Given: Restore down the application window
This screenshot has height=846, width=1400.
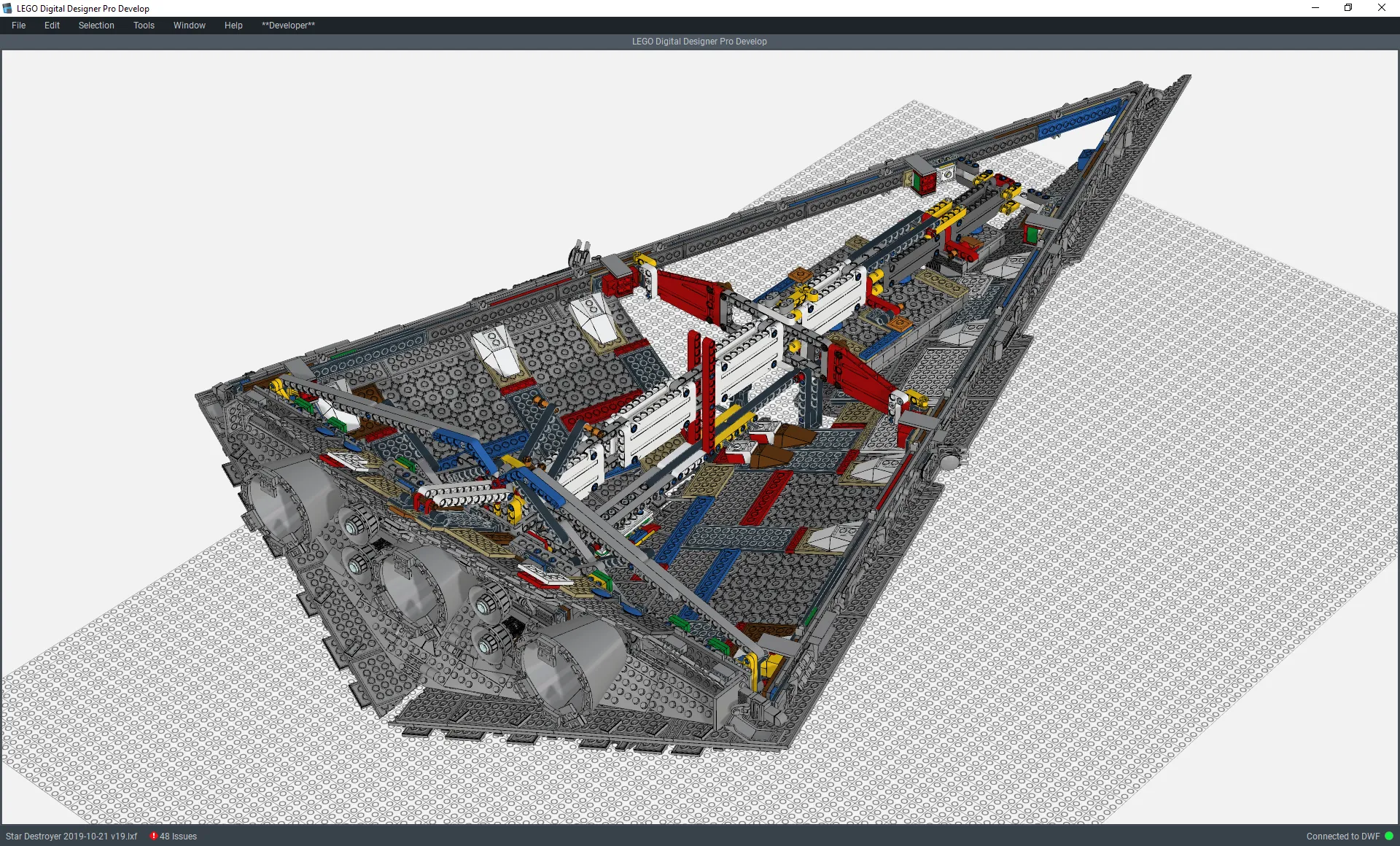Looking at the screenshot, I should click(1348, 8).
